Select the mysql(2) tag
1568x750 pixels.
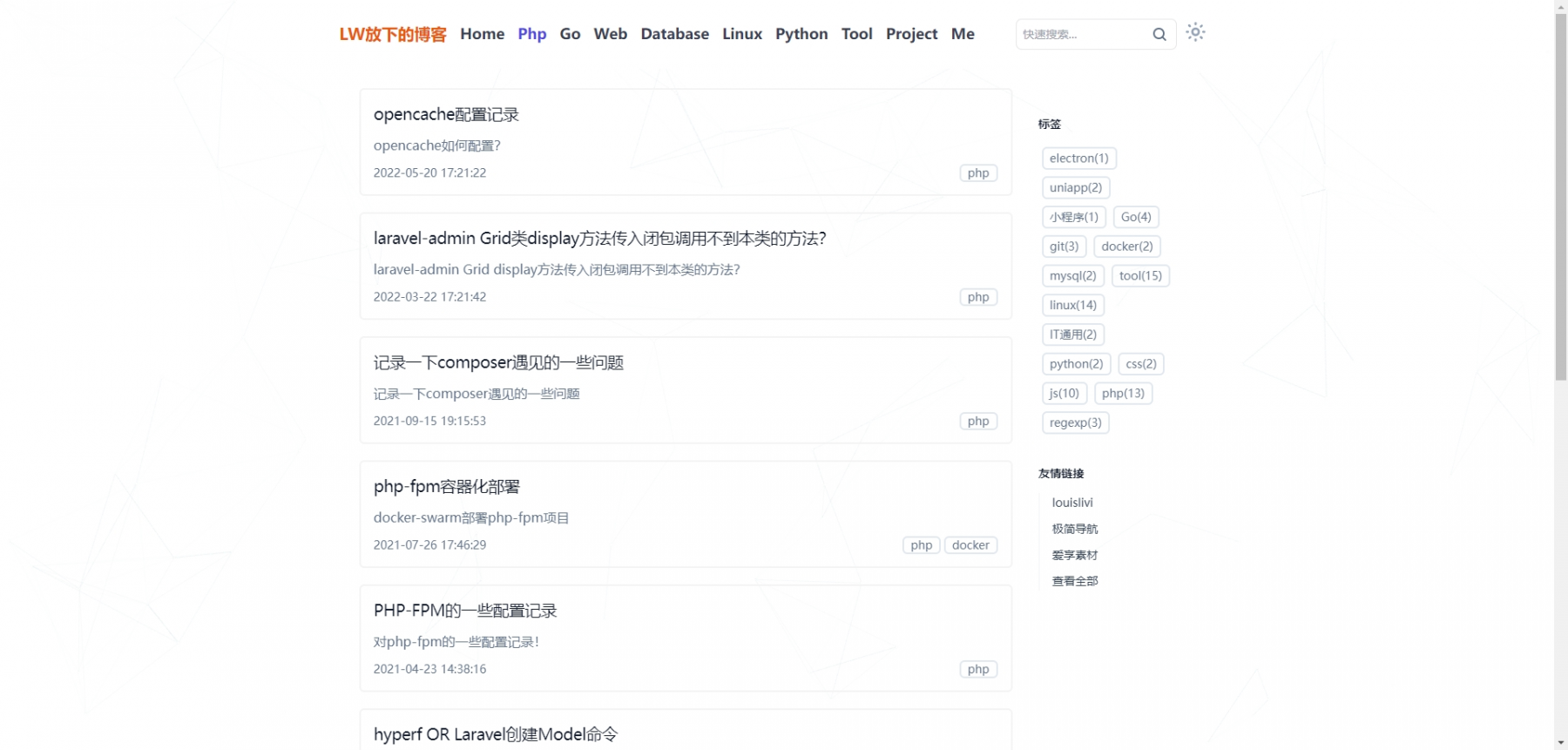click(1073, 276)
